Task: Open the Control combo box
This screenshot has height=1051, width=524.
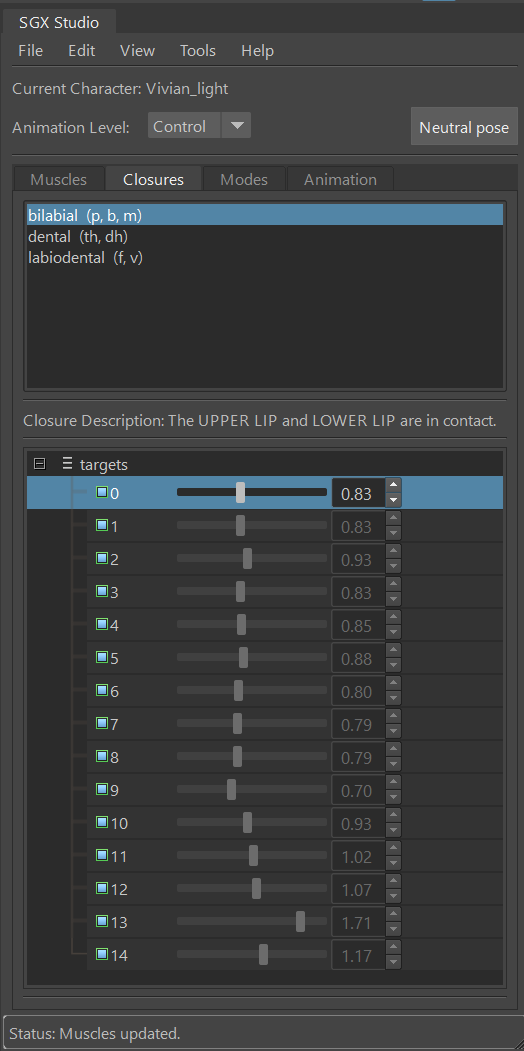Action: pos(199,125)
